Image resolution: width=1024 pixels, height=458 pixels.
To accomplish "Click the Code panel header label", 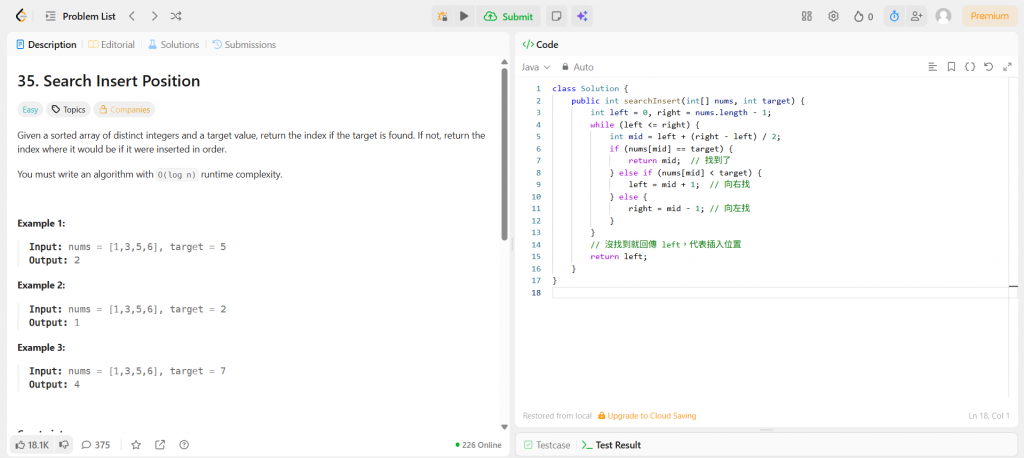I will point(540,44).
